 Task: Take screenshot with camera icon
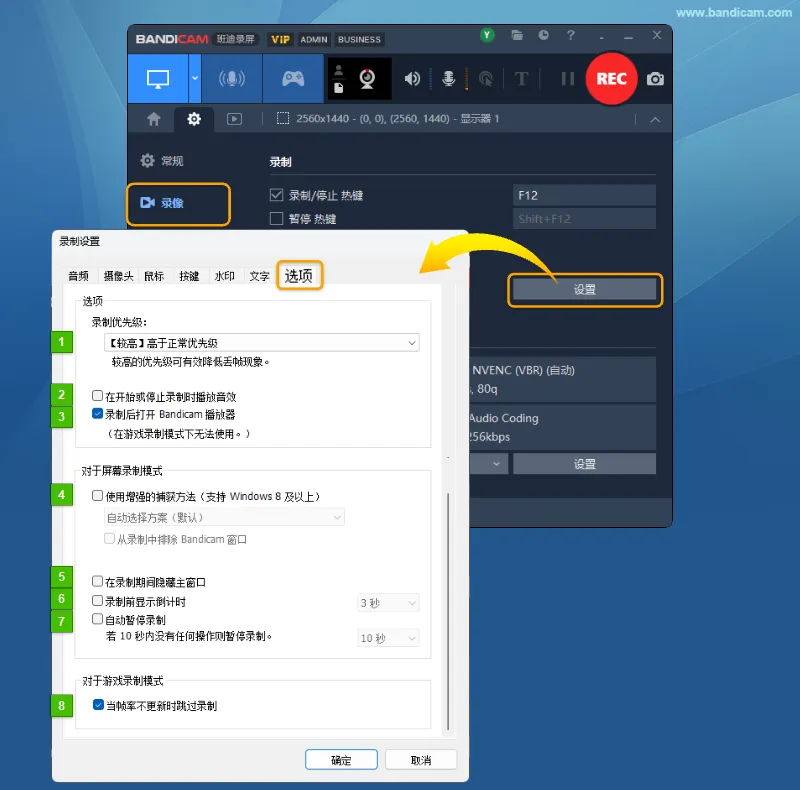coord(655,79)
